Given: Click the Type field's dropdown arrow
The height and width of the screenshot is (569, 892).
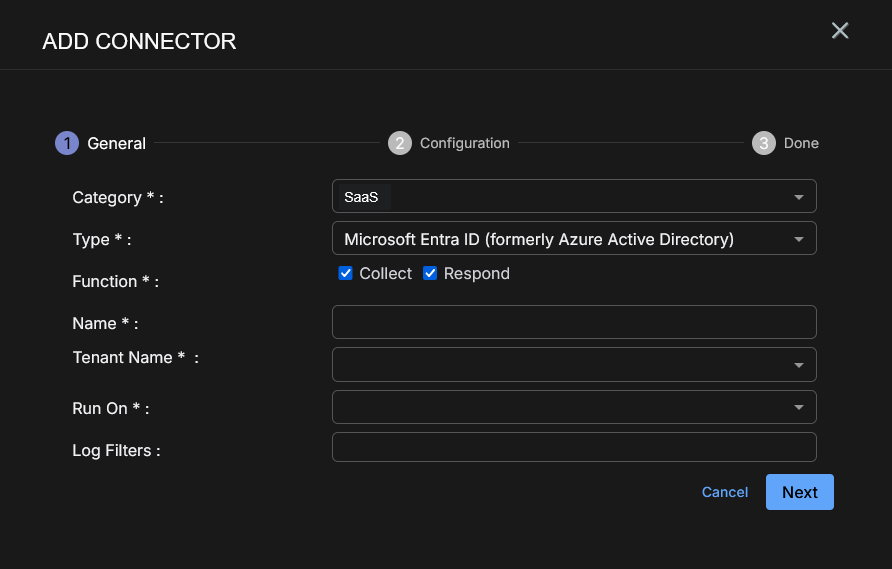Looking at the screenshot, I should pyautogui.click(x=799, y=239).
